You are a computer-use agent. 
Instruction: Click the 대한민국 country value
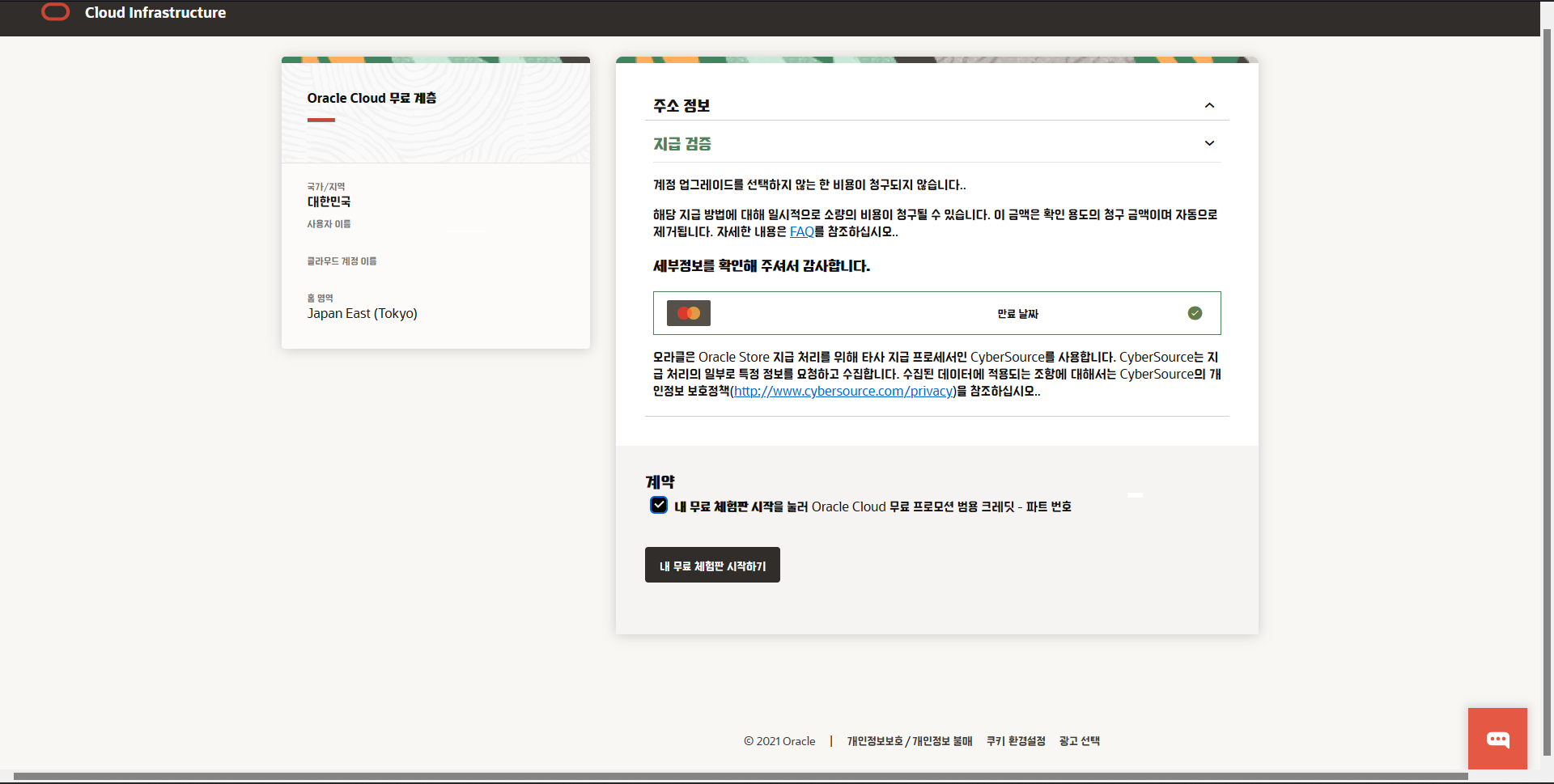click(x=329, y=201)
